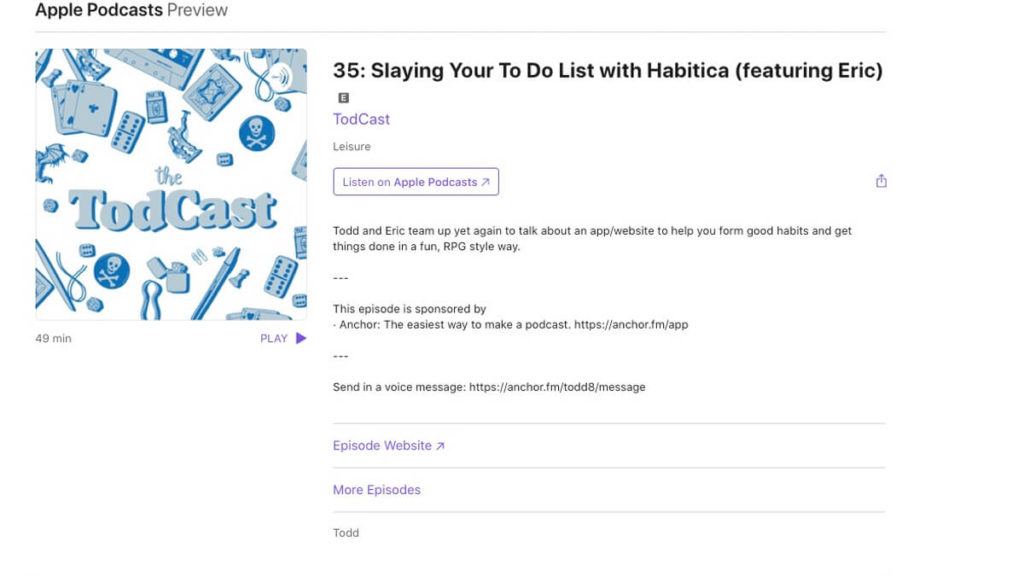Image resolution: width=1024 pixels, height=576 pixels.
Task: Click the arrow icon after Episode Website
Action: [x=440, y=446]
